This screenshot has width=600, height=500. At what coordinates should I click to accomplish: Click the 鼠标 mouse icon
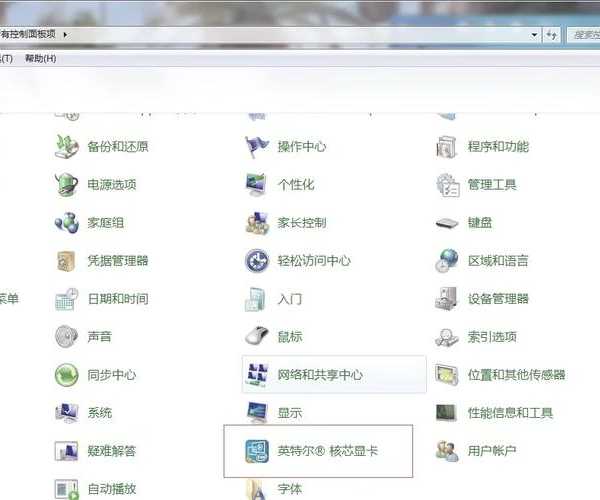pyautogui.click(x=256, y=336)
